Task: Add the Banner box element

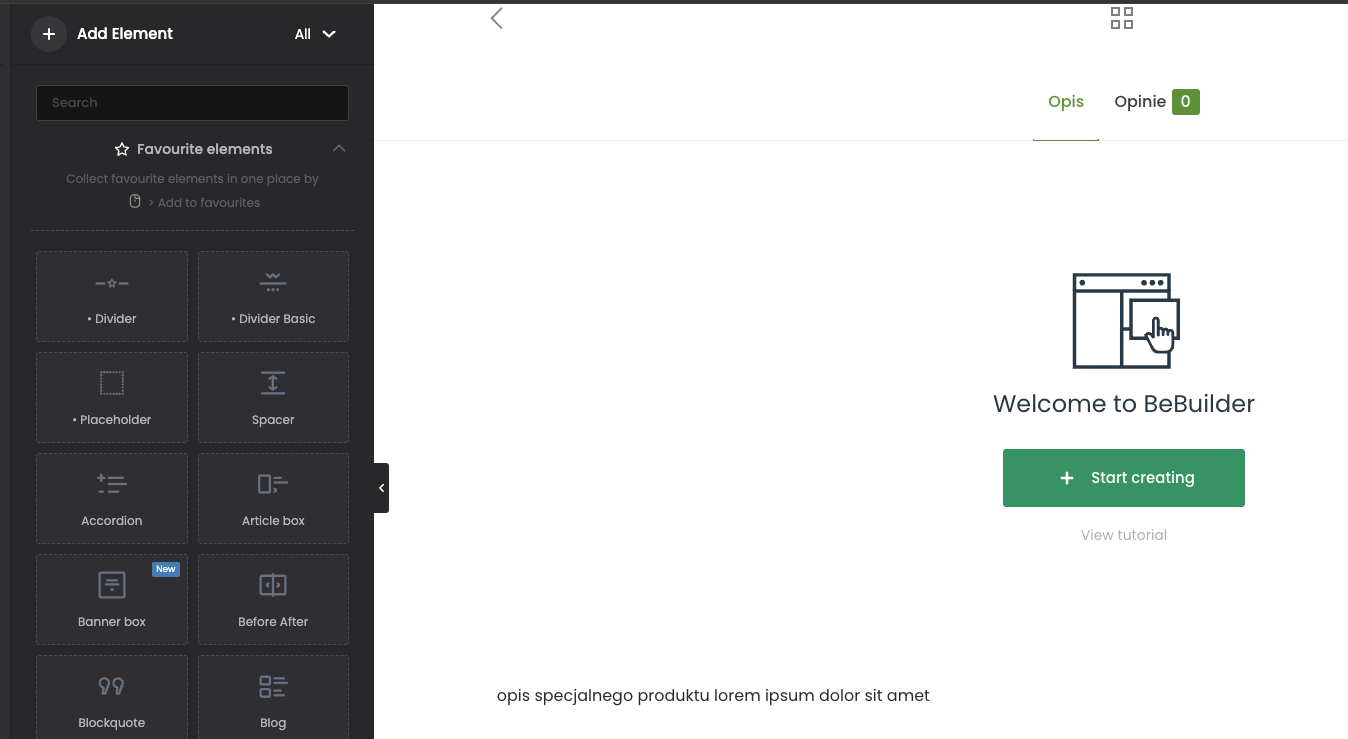Action: tap(112, 600)
